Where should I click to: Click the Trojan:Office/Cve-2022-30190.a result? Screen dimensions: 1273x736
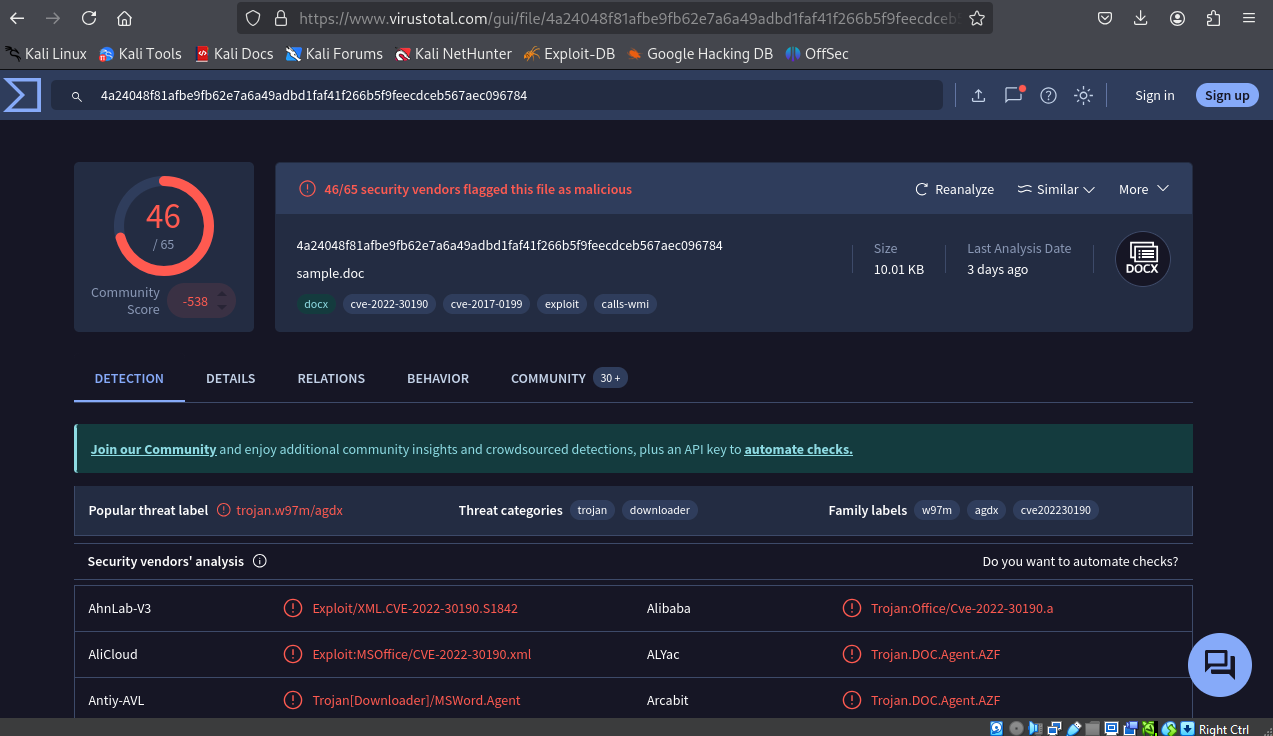[x=962, y=608]
